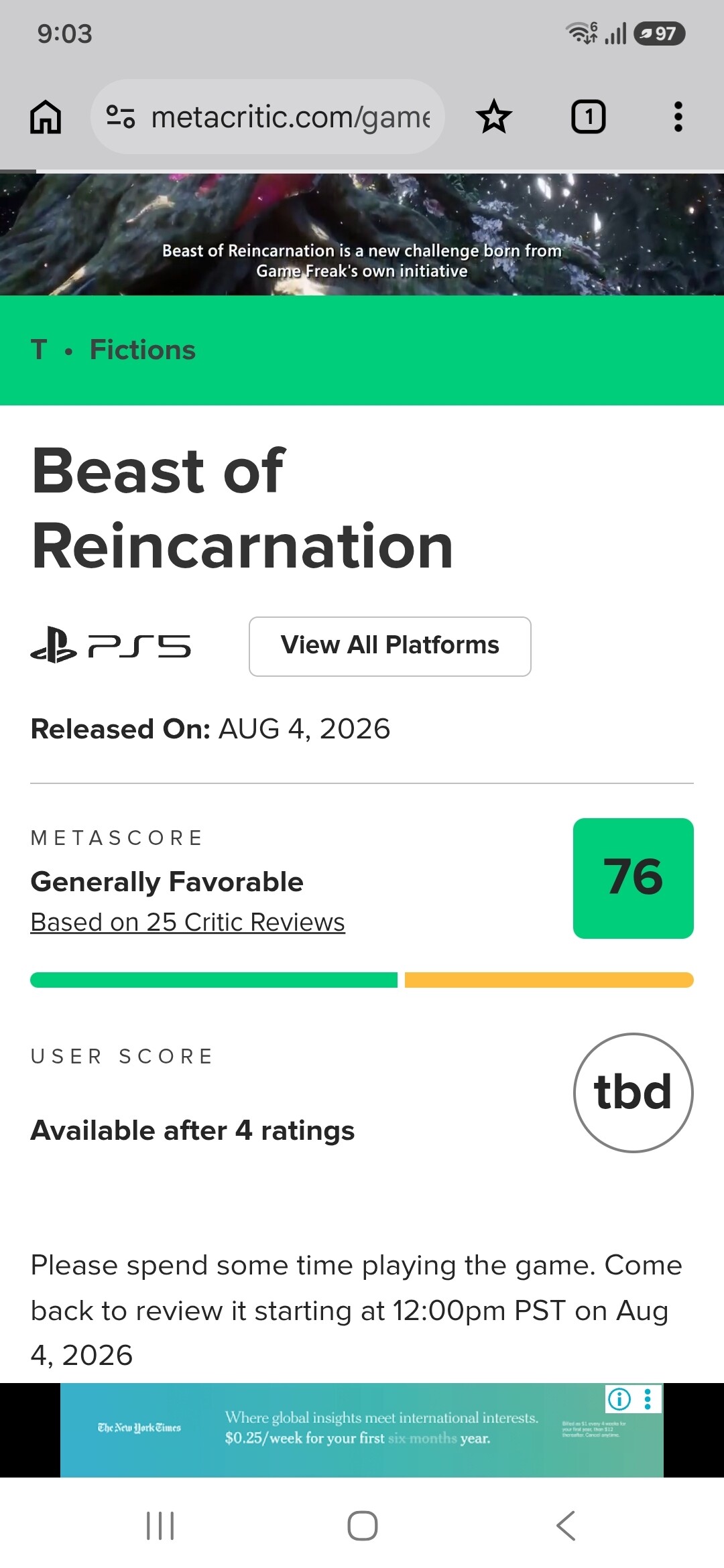The image size is (724, 1568).
Task: Select the Fictions genre label
Action: pyautogui.click(x=143, y=350)
